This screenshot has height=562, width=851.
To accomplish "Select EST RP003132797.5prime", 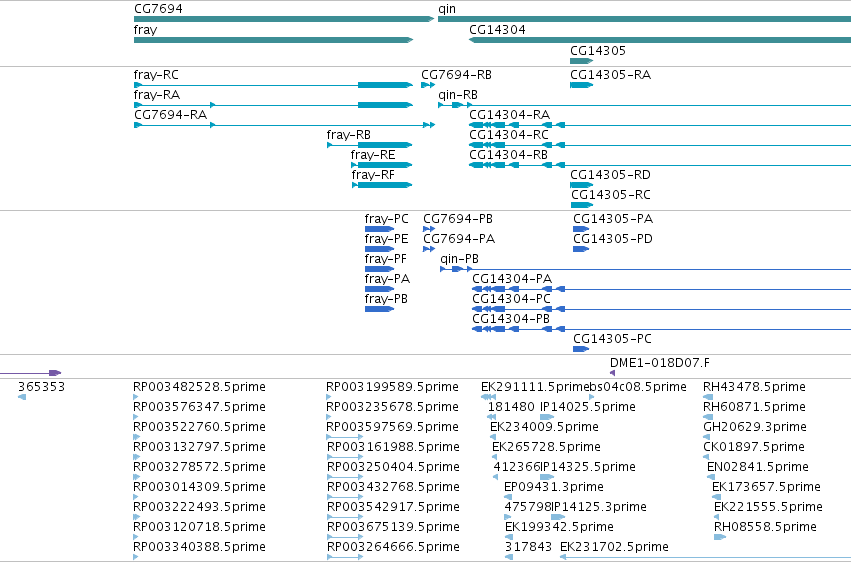I will pyautogui.click(x=200, y=448).
